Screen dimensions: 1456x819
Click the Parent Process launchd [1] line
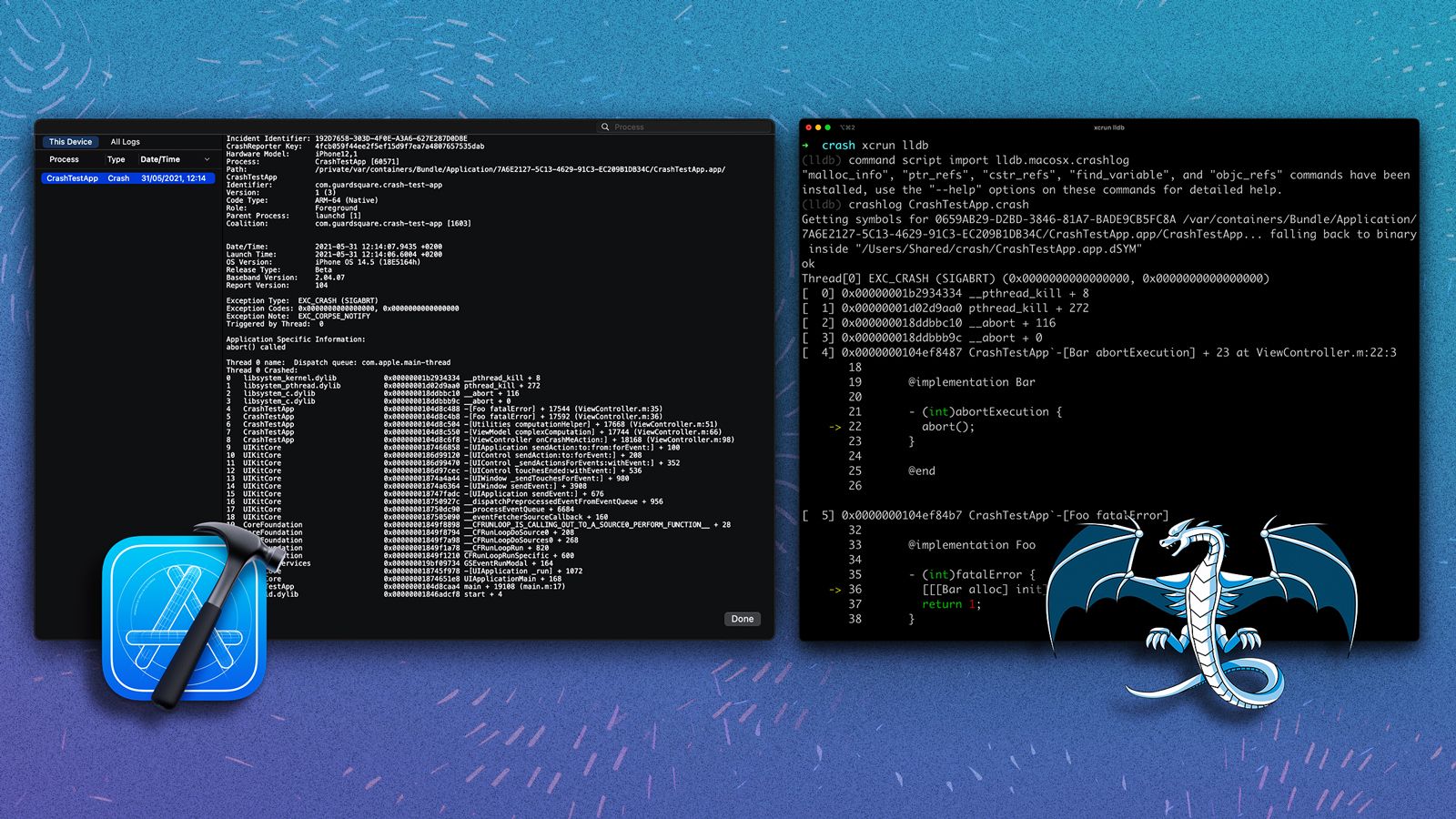click(x=293, y=216)
